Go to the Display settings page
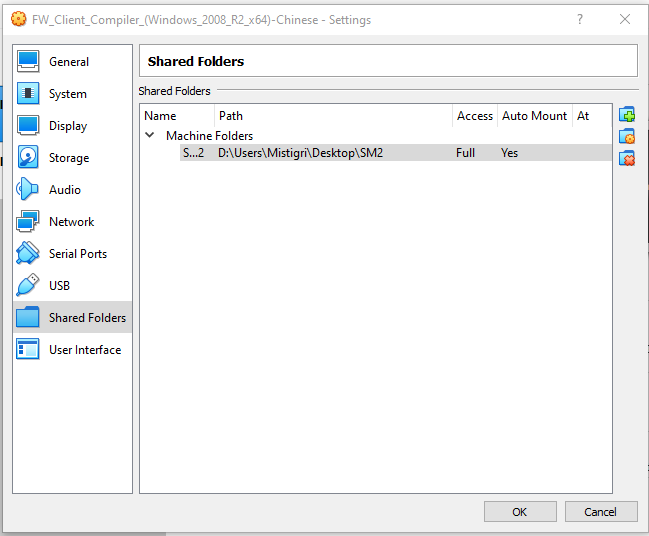649x536 pixels. point(72,125)
